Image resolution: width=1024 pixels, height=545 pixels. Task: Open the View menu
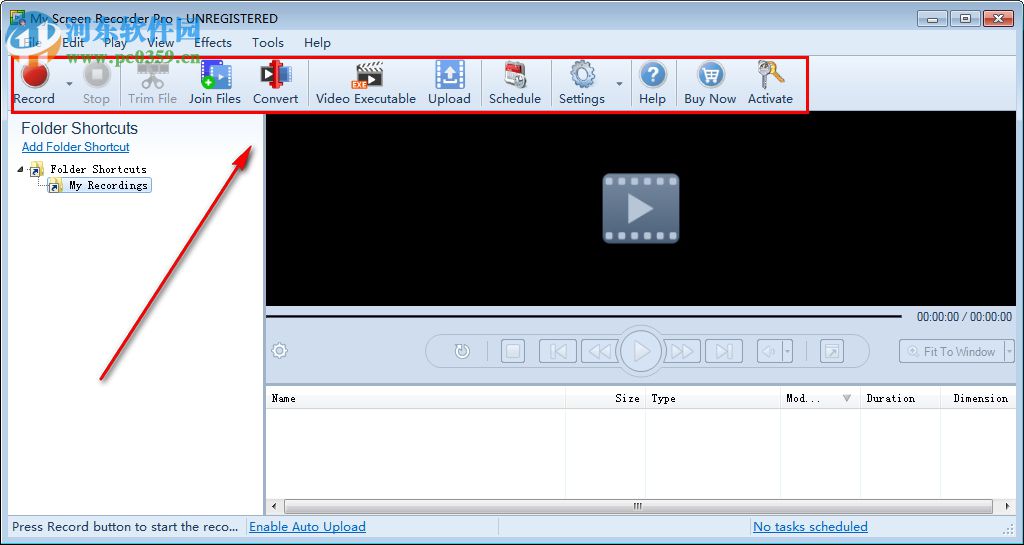161,42
